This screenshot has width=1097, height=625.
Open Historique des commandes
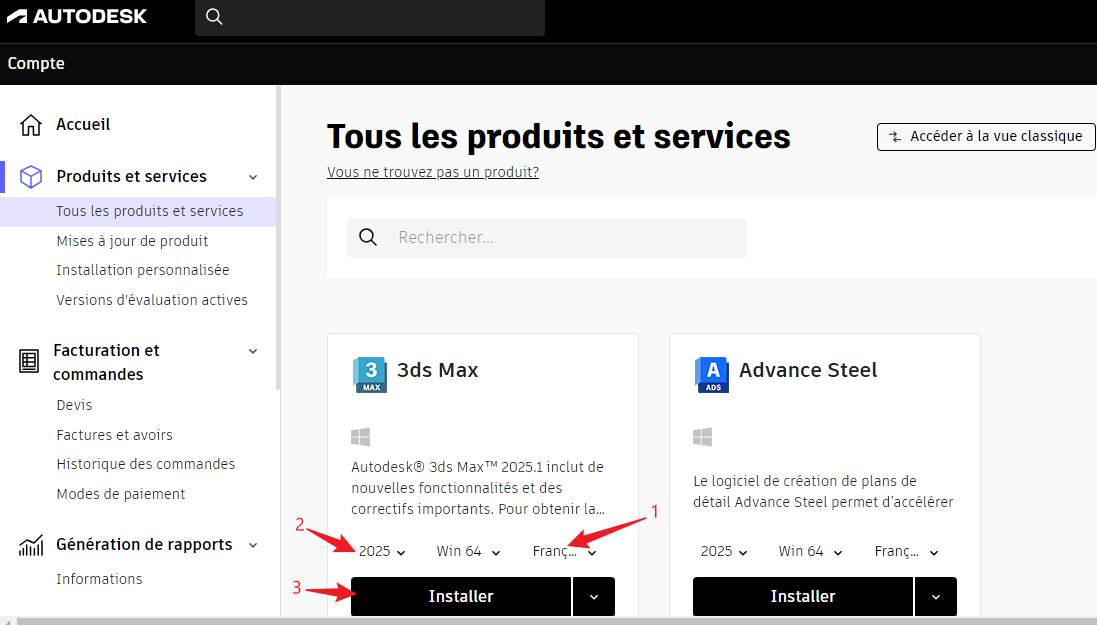point(146,464)
